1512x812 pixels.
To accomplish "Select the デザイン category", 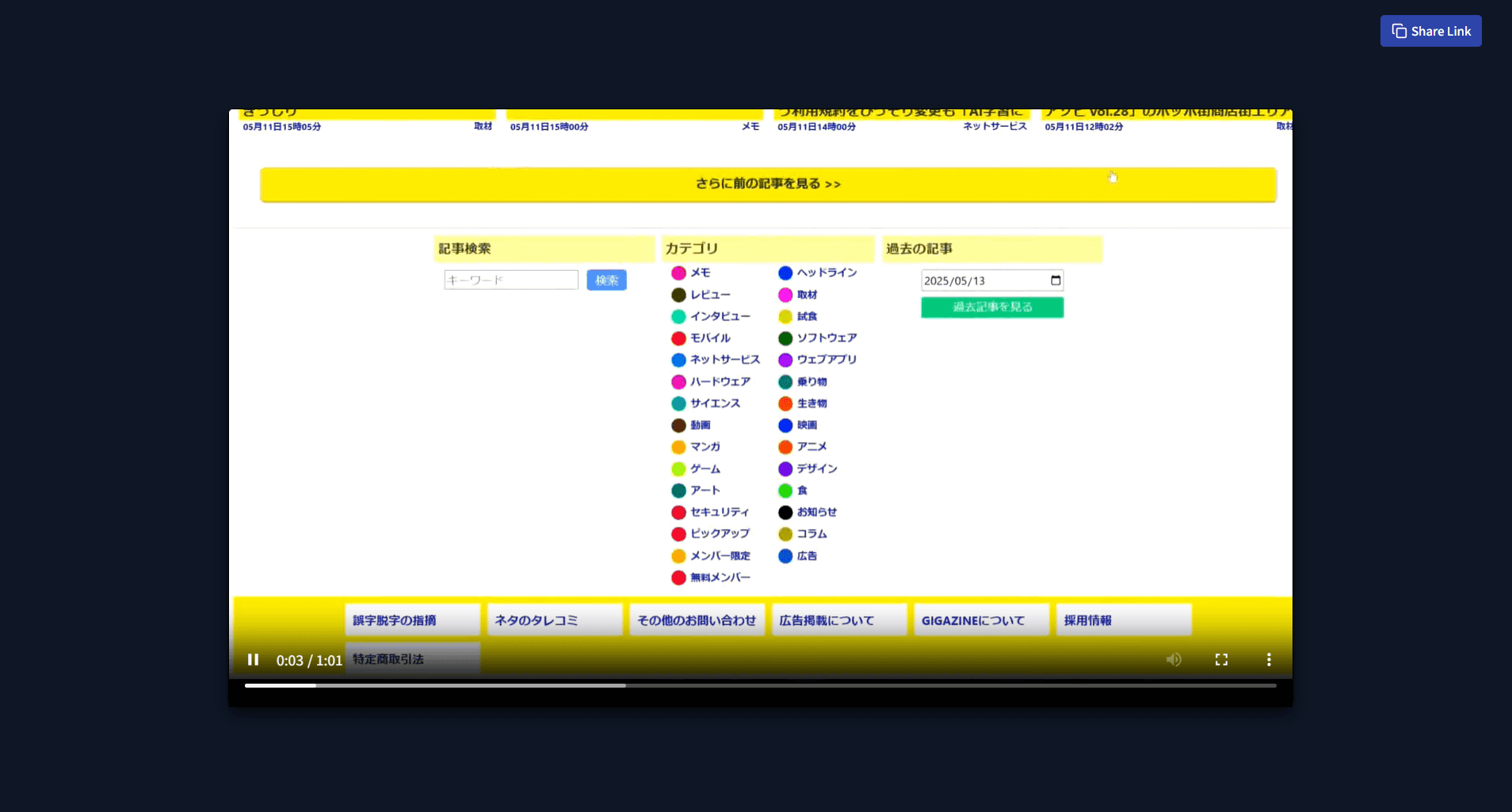I will click(x=808, y=469).
